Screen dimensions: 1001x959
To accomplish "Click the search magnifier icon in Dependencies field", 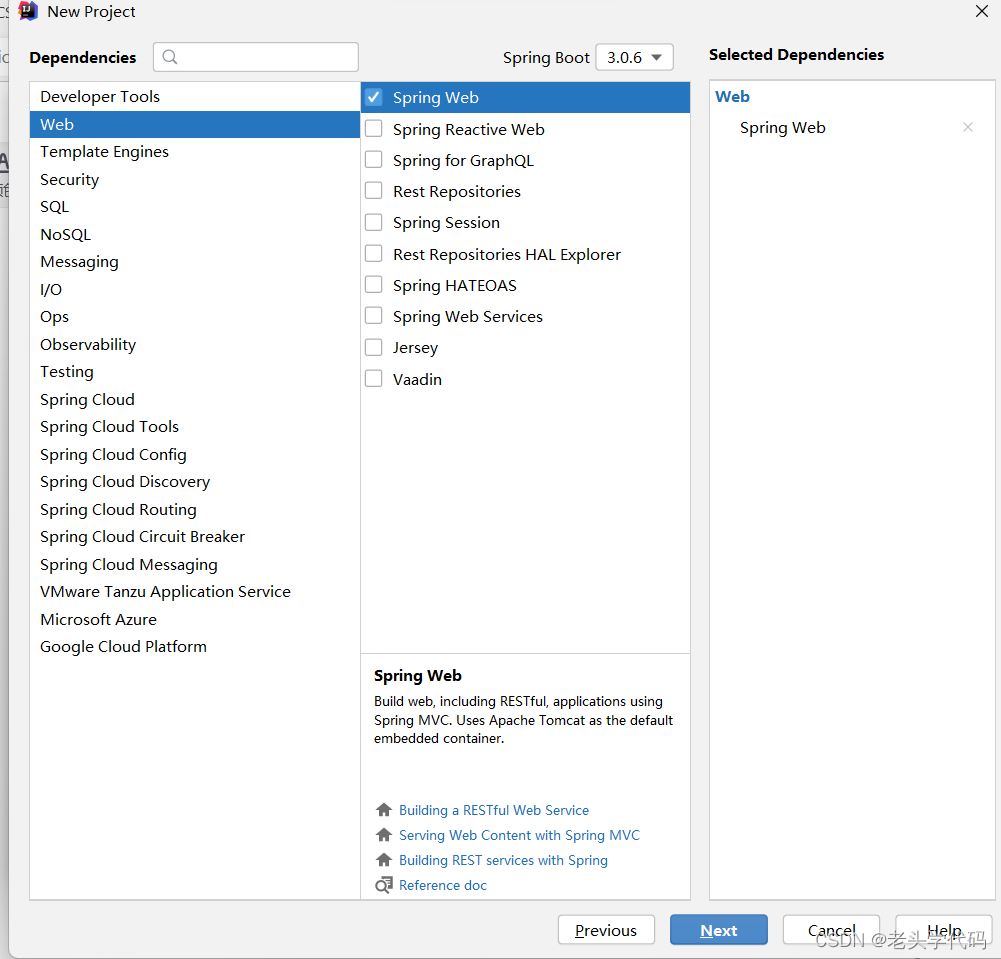I will (170, 57).
